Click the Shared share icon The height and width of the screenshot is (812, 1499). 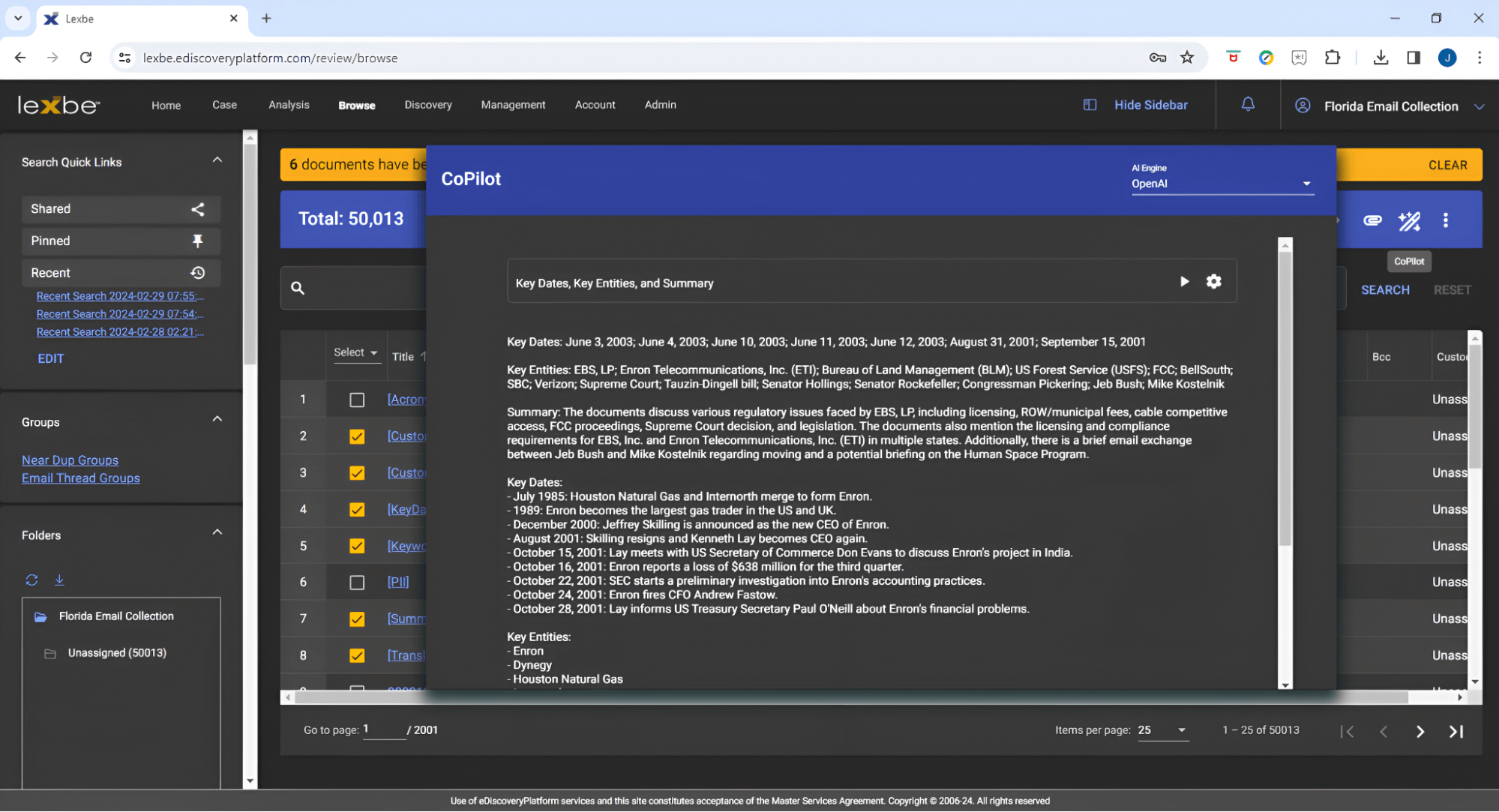tap(198, 209)
